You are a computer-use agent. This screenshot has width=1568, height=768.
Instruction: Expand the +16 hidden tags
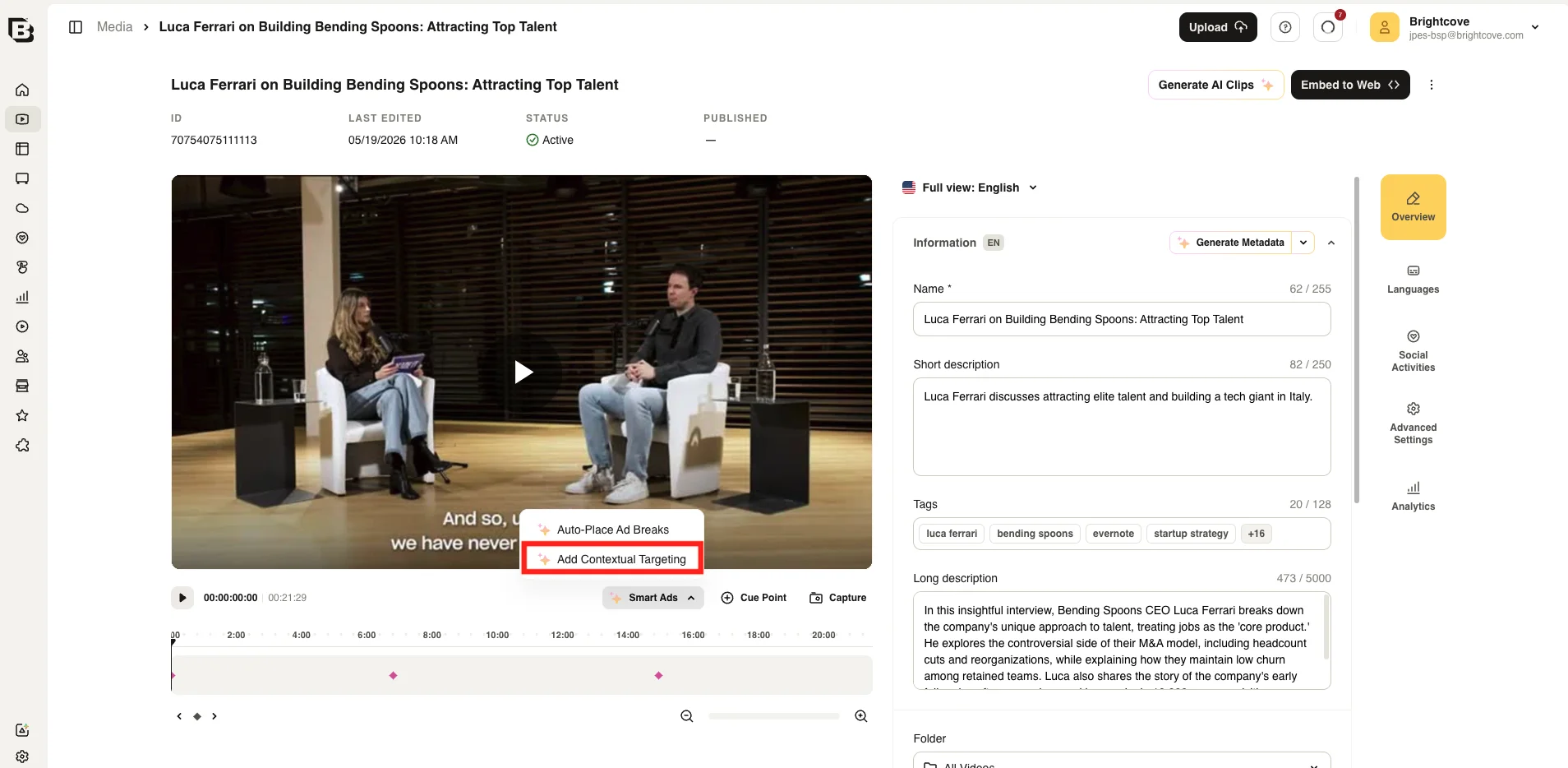[x=1256, y=534]
